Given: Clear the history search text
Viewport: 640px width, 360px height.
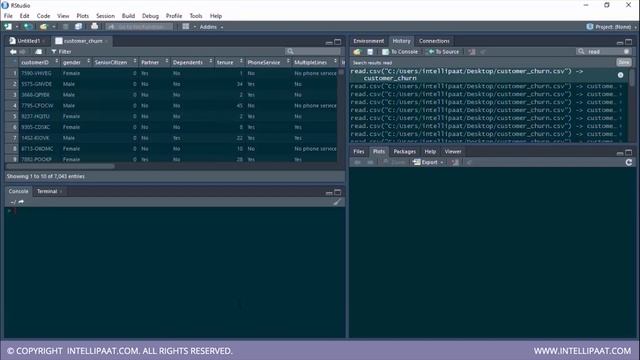Looking at the screenshot, I should 627,51.
